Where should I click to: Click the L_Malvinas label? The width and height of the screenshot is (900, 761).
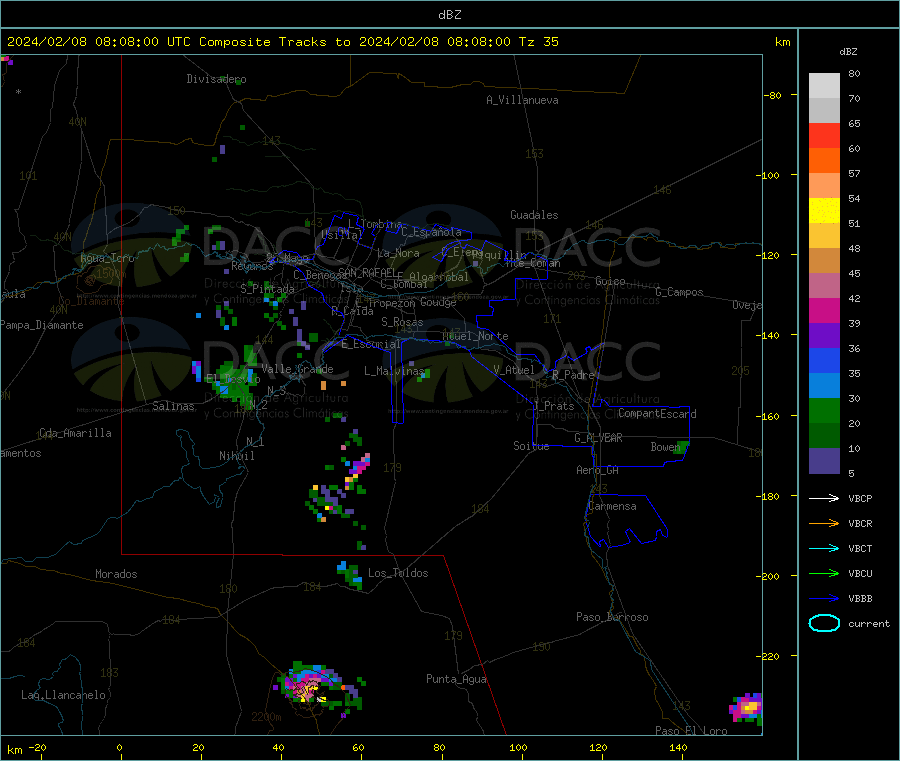[394, 371]
